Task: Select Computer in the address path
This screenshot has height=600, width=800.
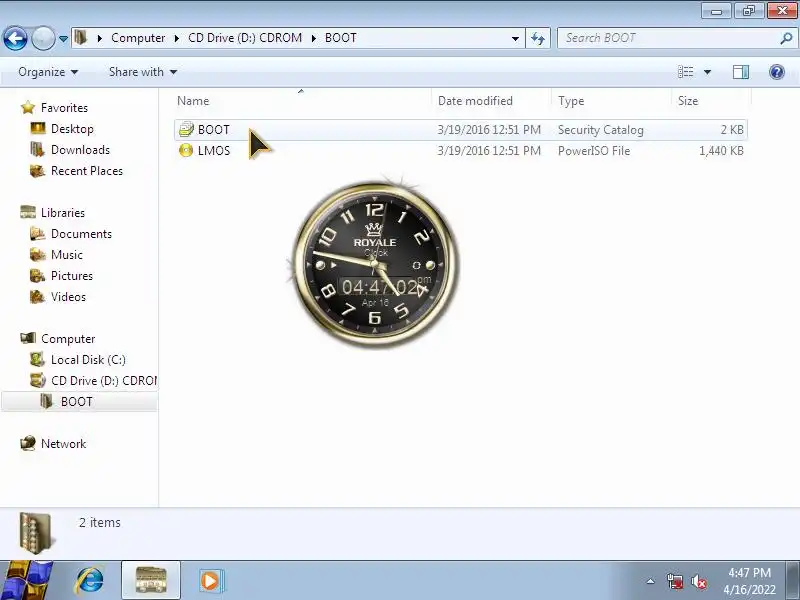Action: coord(138,38)
